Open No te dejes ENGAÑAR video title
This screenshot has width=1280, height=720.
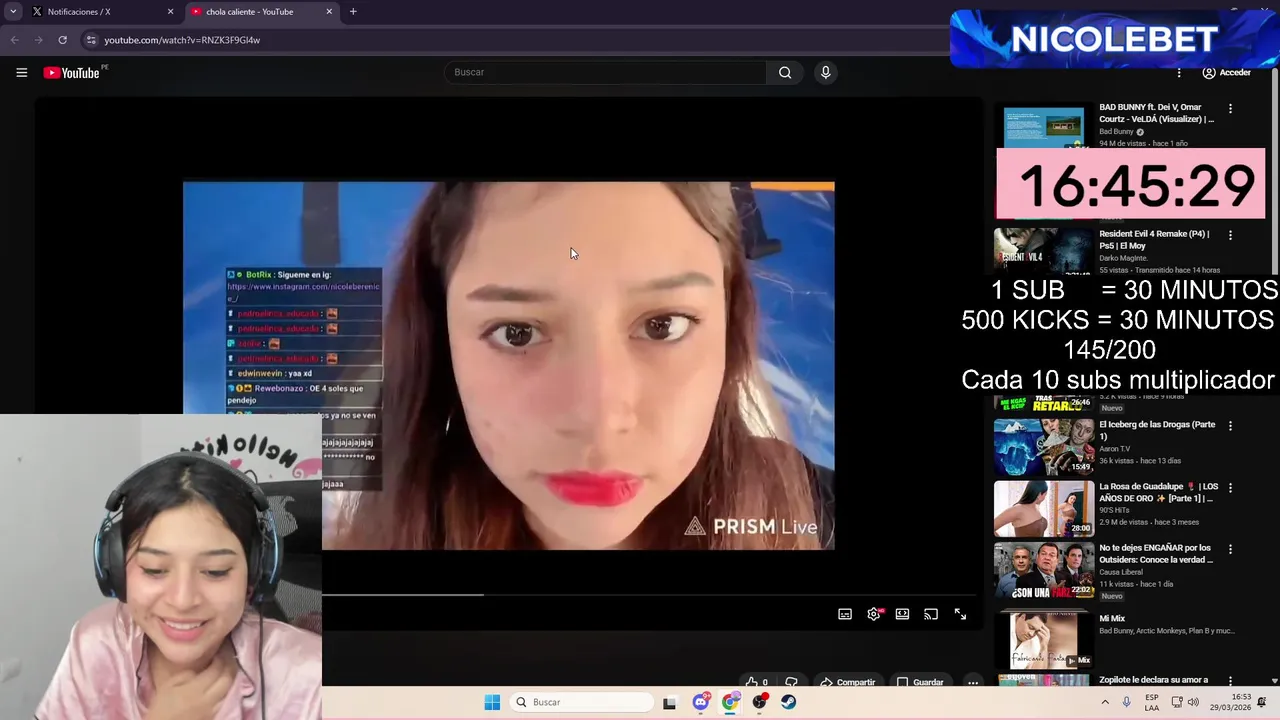1156,553
